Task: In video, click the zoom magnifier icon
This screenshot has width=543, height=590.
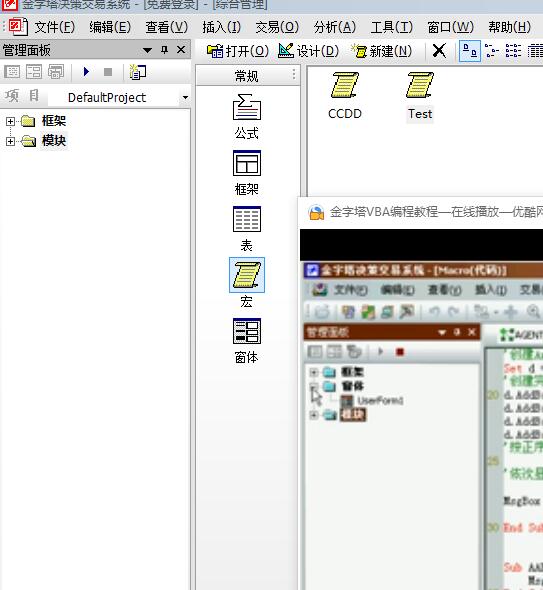Action: click(x=533, y=311)
